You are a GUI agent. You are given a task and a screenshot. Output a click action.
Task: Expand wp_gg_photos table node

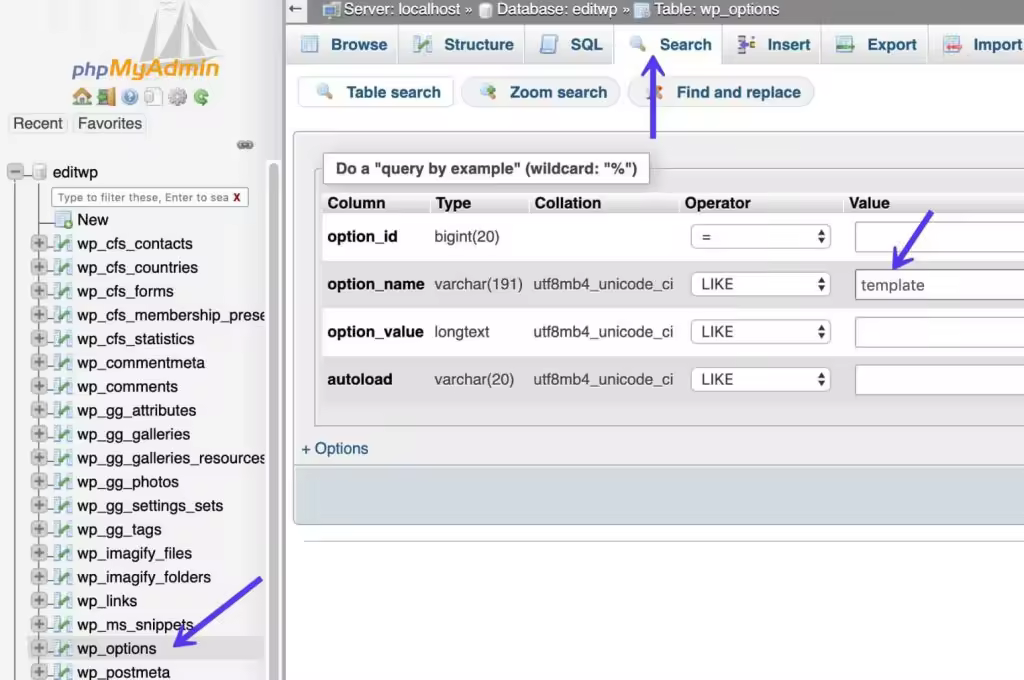pos(39,481)
